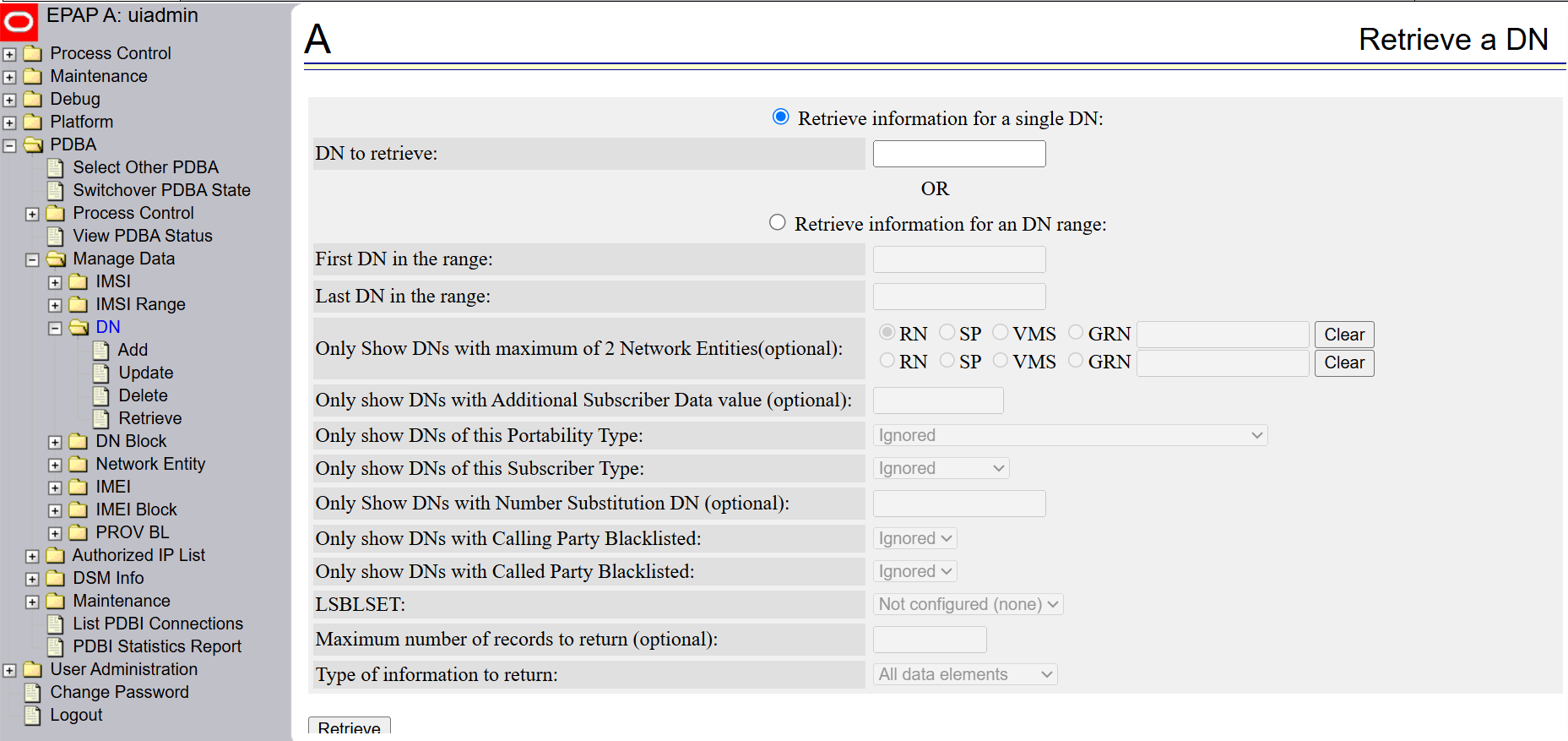
Task: Click the Oracle logo icon
Action: click(19, 21)
